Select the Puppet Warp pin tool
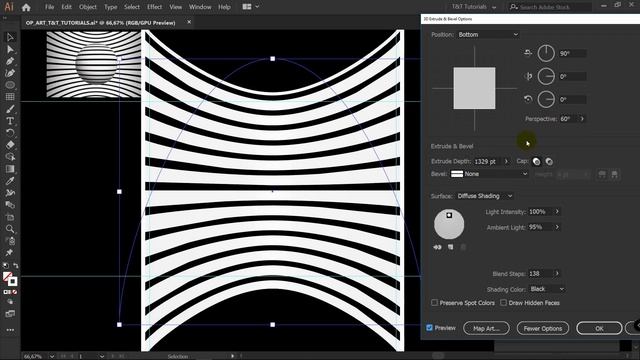The width and height of the screenshot is (640, 360). pos(10,253)
